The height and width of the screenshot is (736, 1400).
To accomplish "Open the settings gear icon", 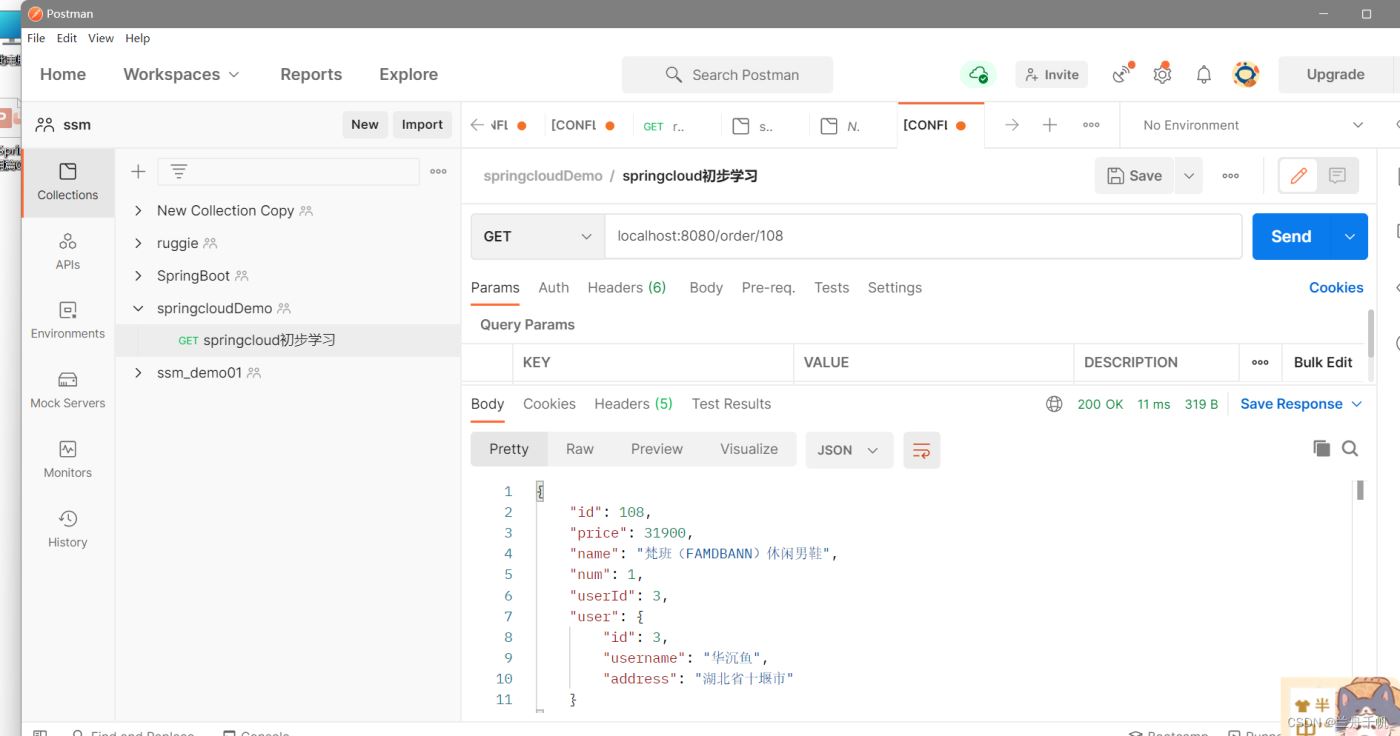I will 1162,74.
